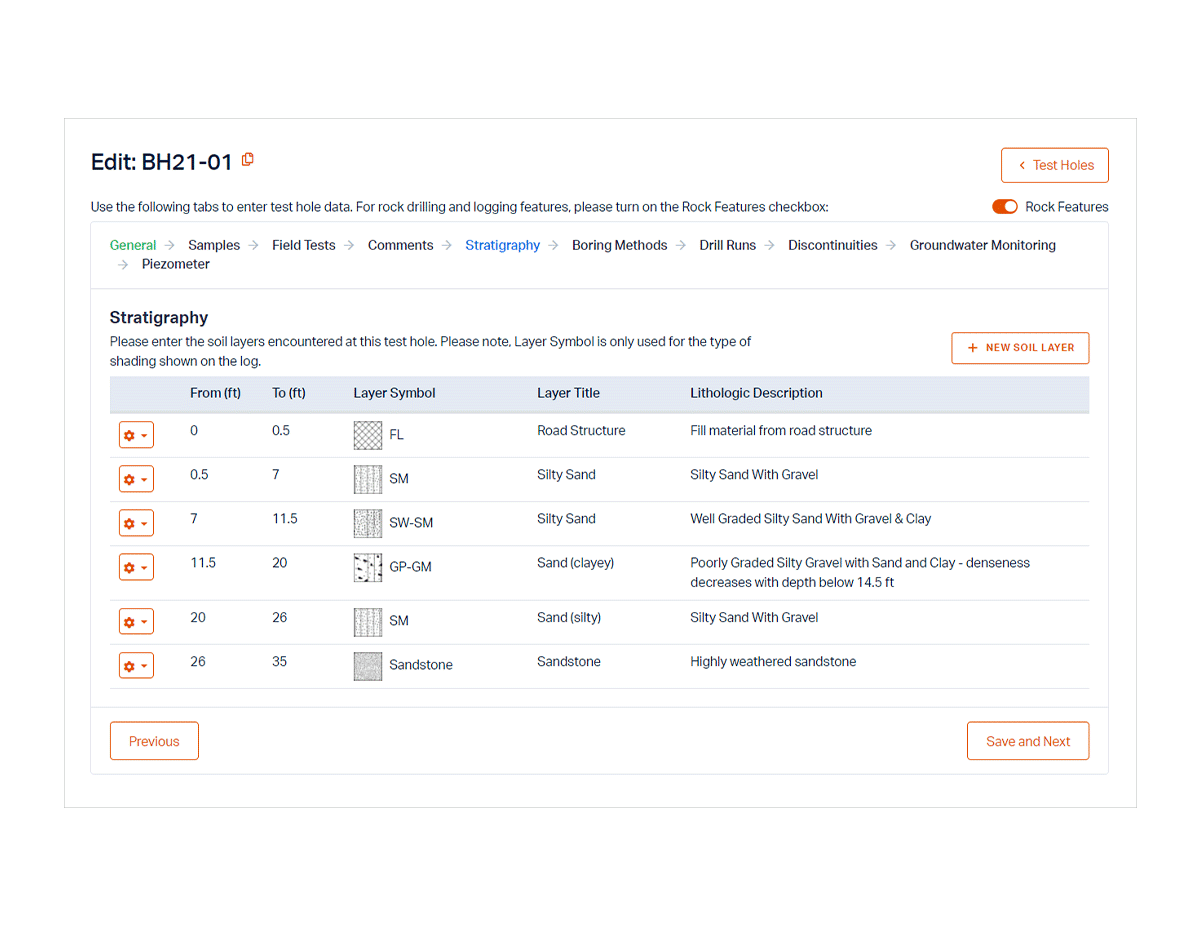Return to Test Holes list
Viewport: 1200px width, 938px height.
point(1054,165)
